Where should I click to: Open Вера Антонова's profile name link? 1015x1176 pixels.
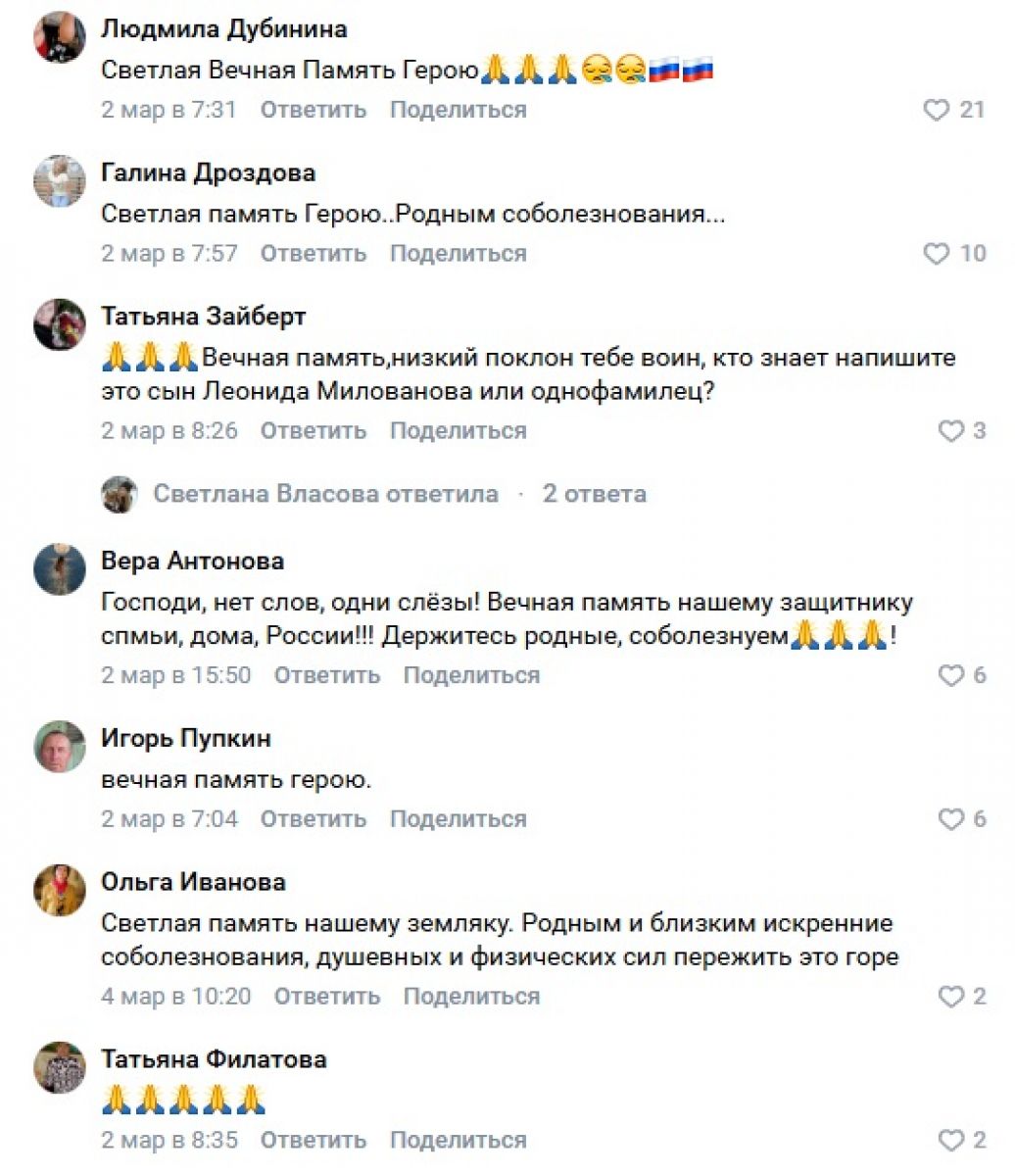click(x=192, y=562)
